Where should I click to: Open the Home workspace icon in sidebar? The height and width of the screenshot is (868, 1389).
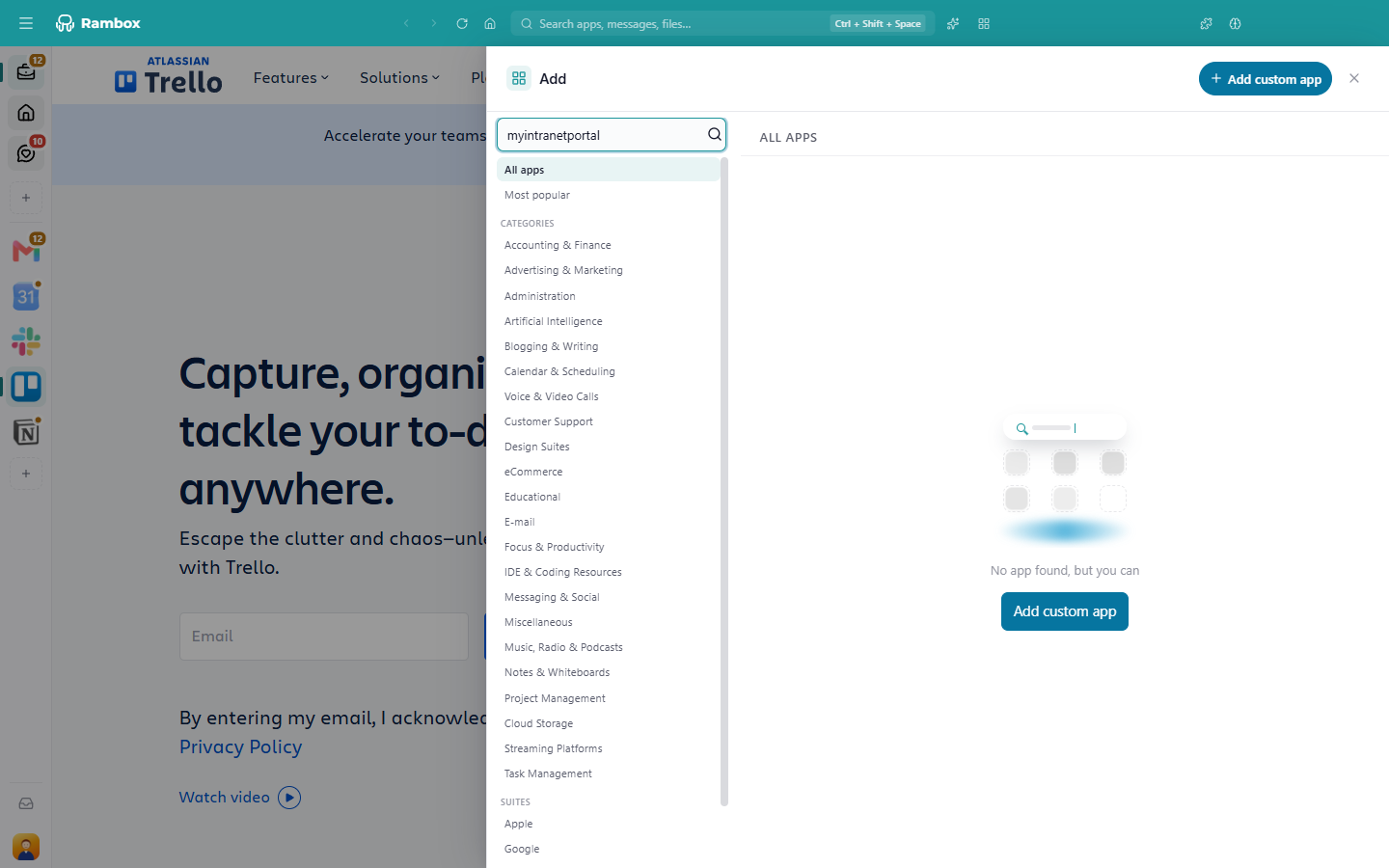(x=26, y=113)
